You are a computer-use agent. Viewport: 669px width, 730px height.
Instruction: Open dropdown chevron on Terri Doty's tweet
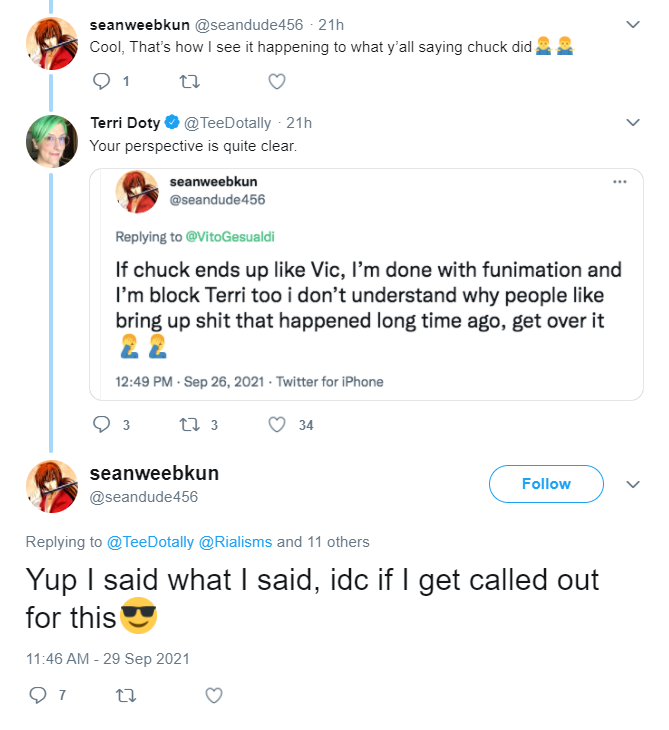(633, 122)
